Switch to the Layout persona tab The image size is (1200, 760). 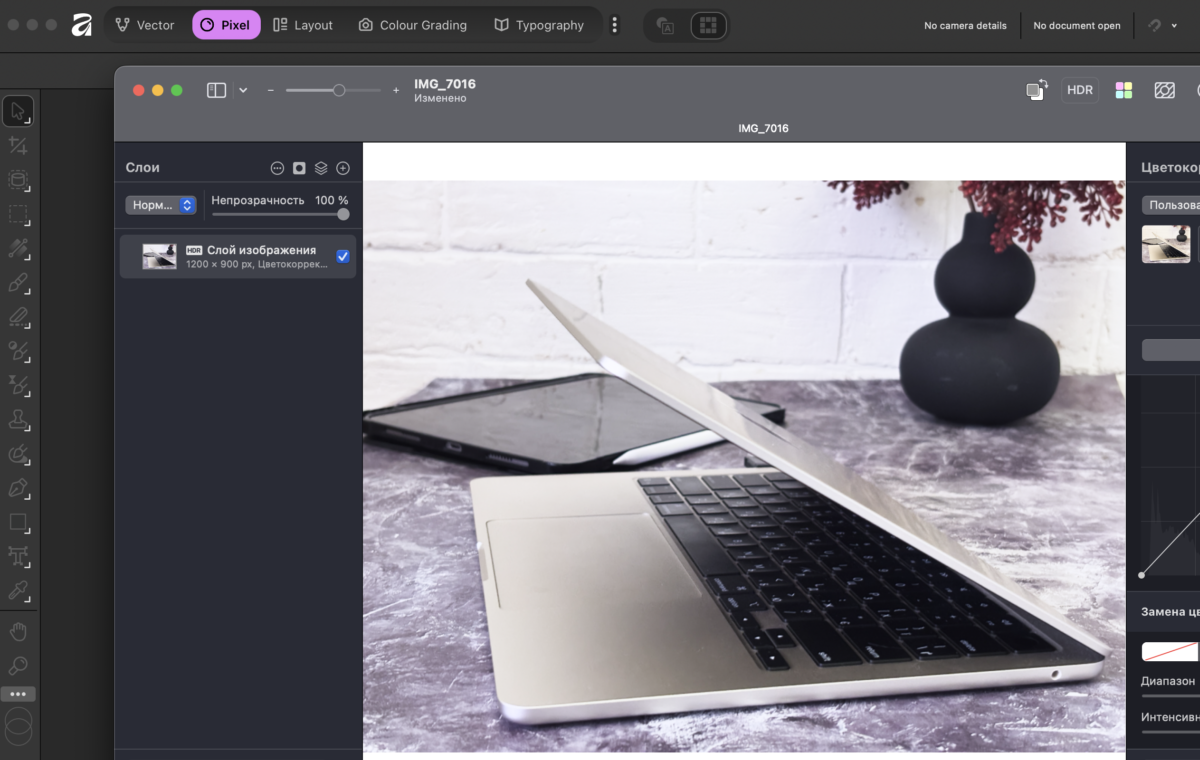(303, 25)
